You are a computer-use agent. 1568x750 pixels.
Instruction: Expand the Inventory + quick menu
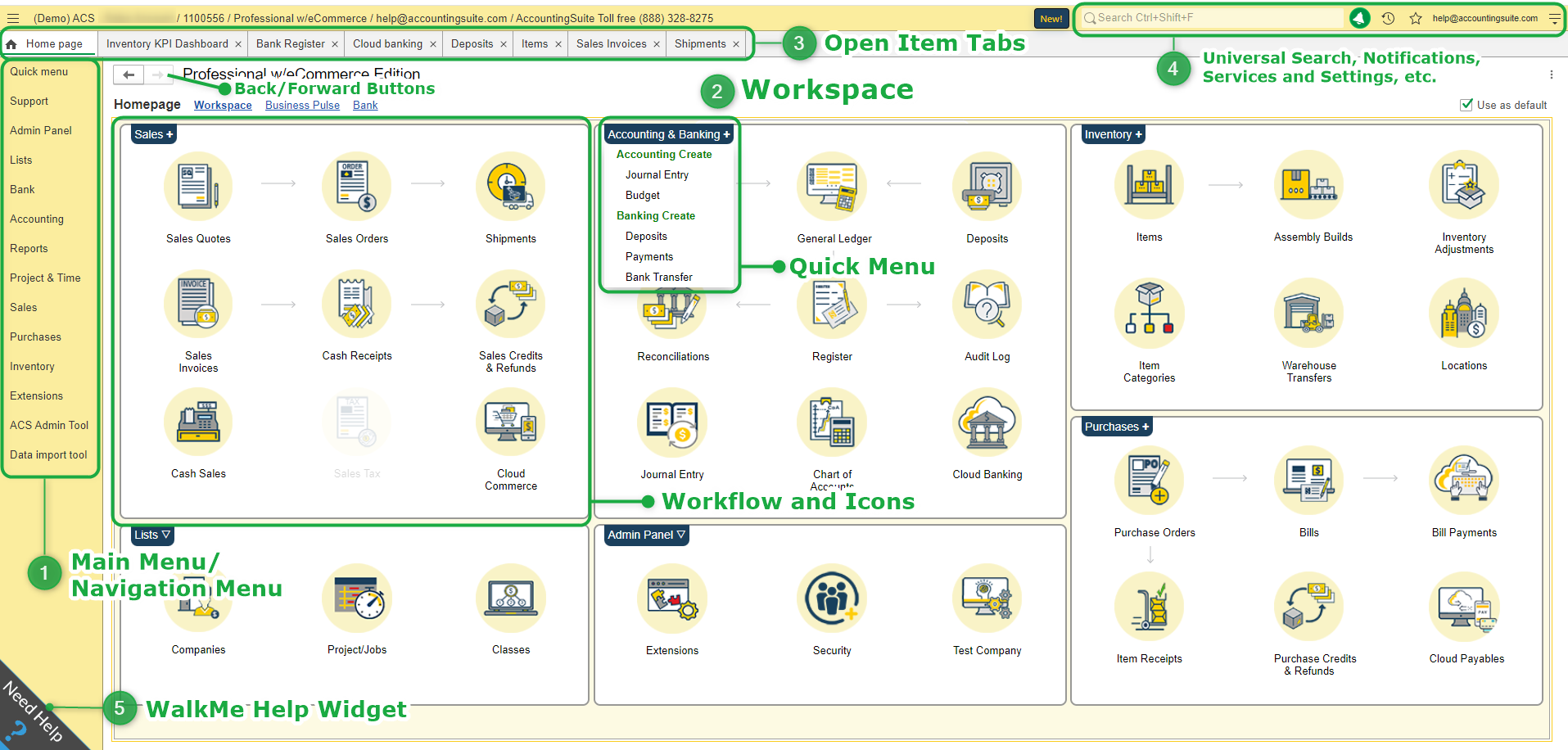click(x=1113, y=134)
